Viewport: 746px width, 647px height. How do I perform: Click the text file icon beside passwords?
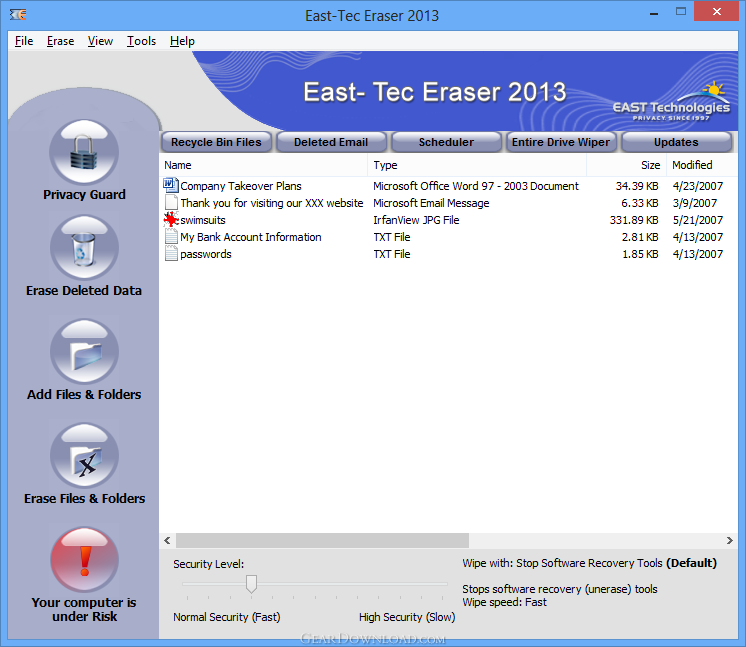pos(171,254)
